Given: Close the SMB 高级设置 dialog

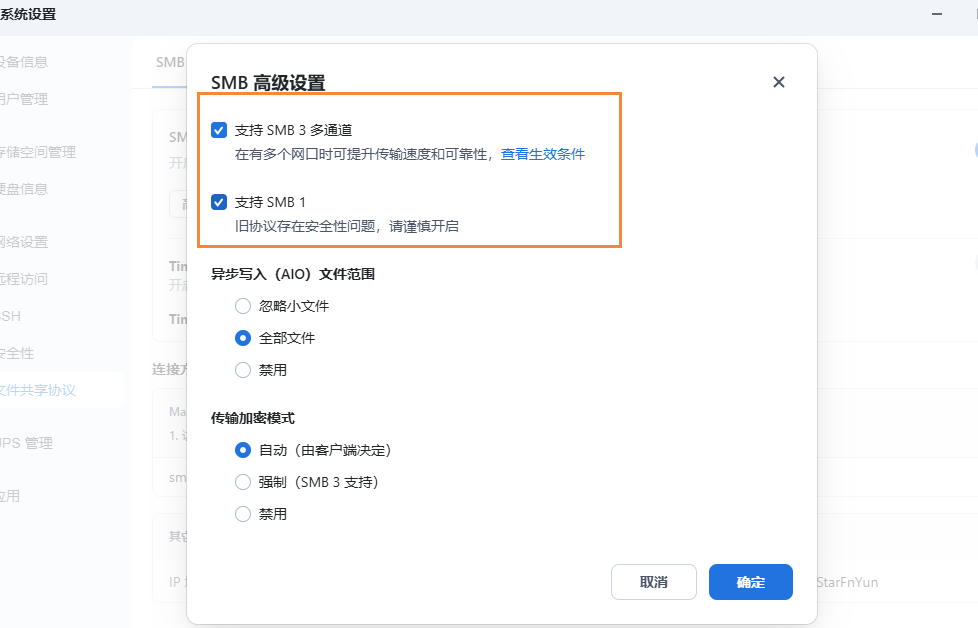Looking at the screenshot, I should tap(778, 82).
